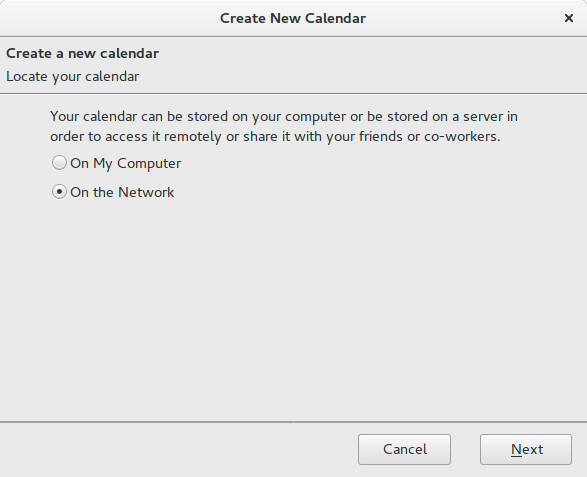This screenshot has width=587, height=477.
Task: Click the Cancel button
Action: coord(404,449)
